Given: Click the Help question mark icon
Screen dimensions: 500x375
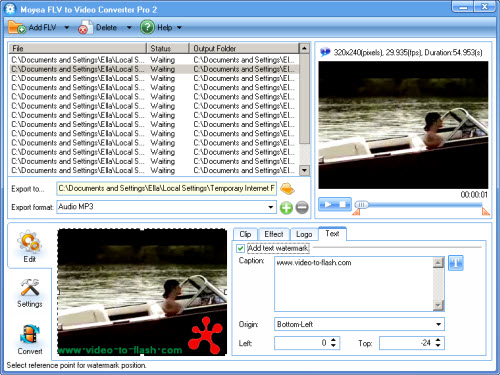Looking at the screenshot, I should [x=147, y=27].
